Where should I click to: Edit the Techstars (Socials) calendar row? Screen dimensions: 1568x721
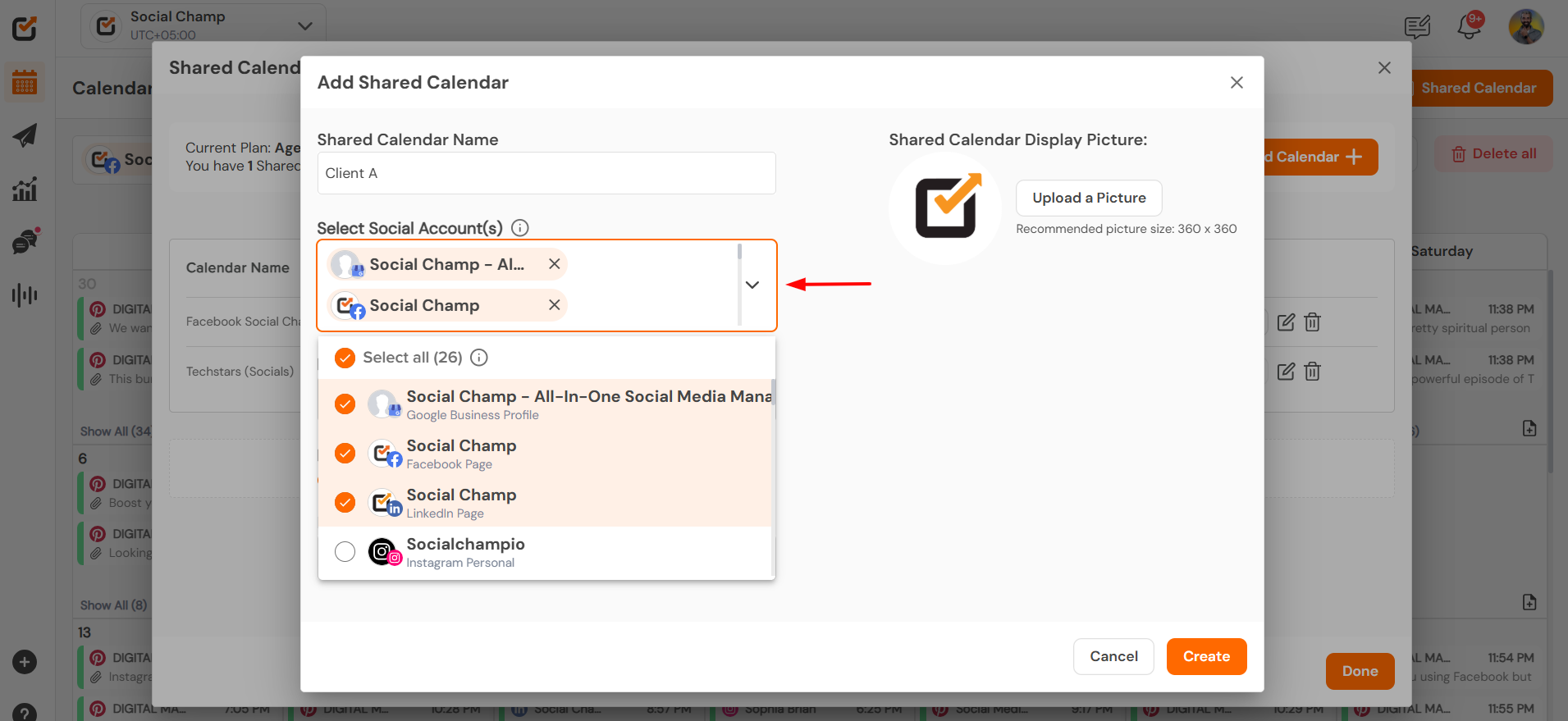pyautogui.click(x=1286, y=372)
